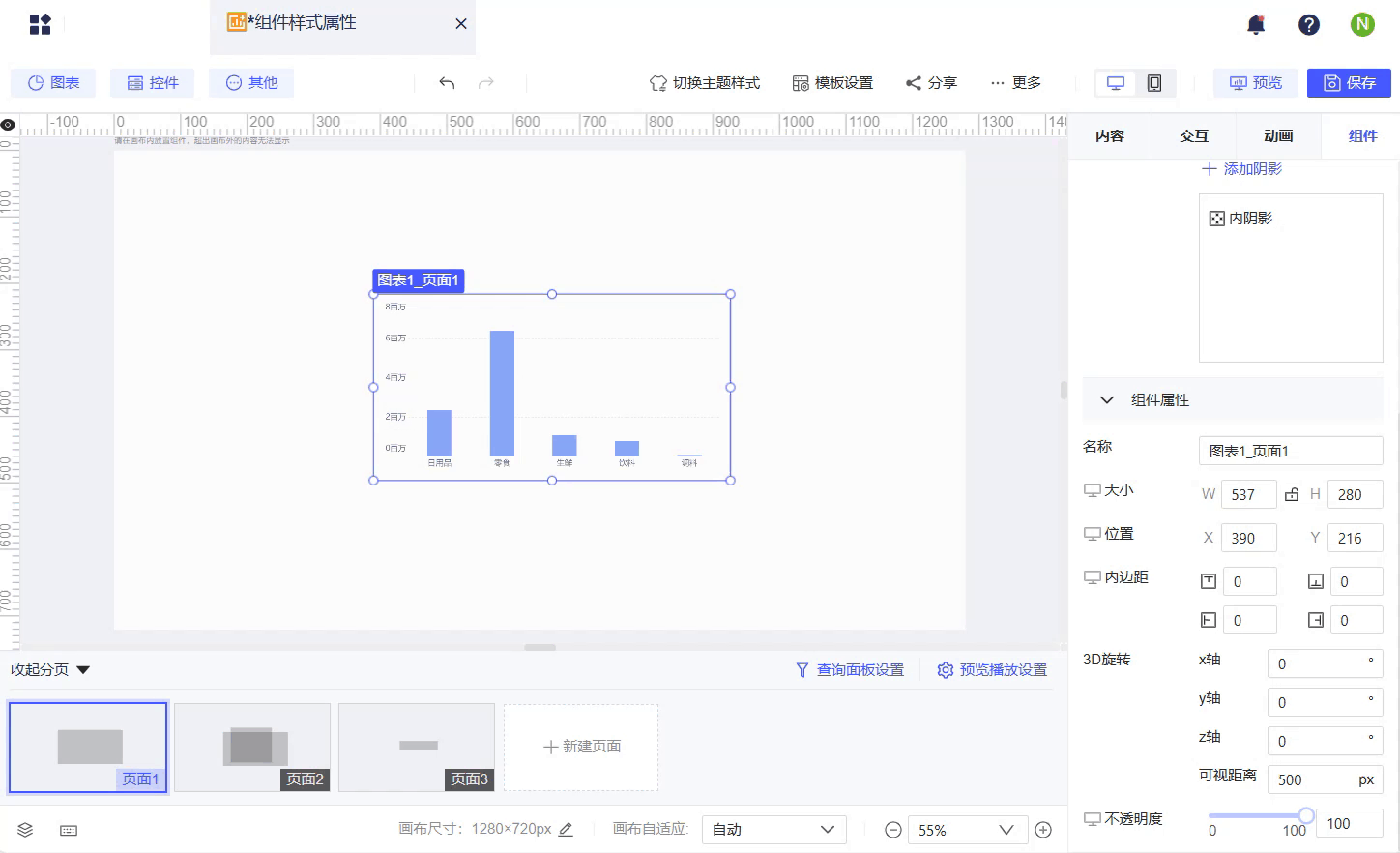Click the 分享 share icon
Viewport: 1400px width, 853px height.
(x=913, y=83)
